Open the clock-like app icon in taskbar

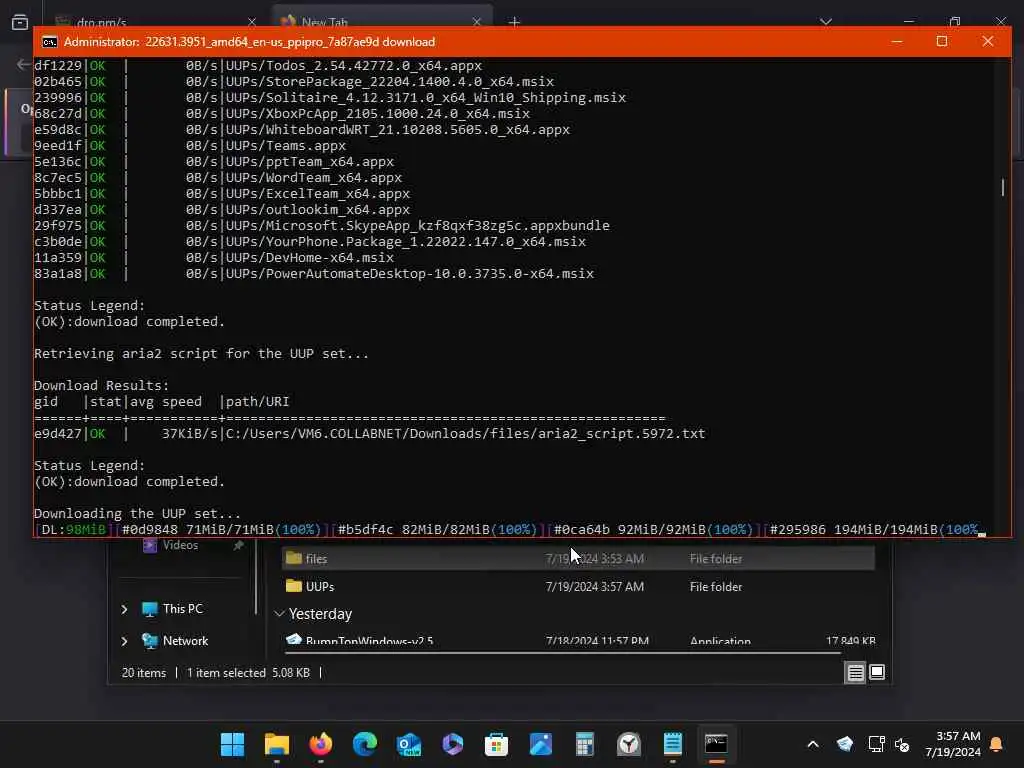pos(629,744)
